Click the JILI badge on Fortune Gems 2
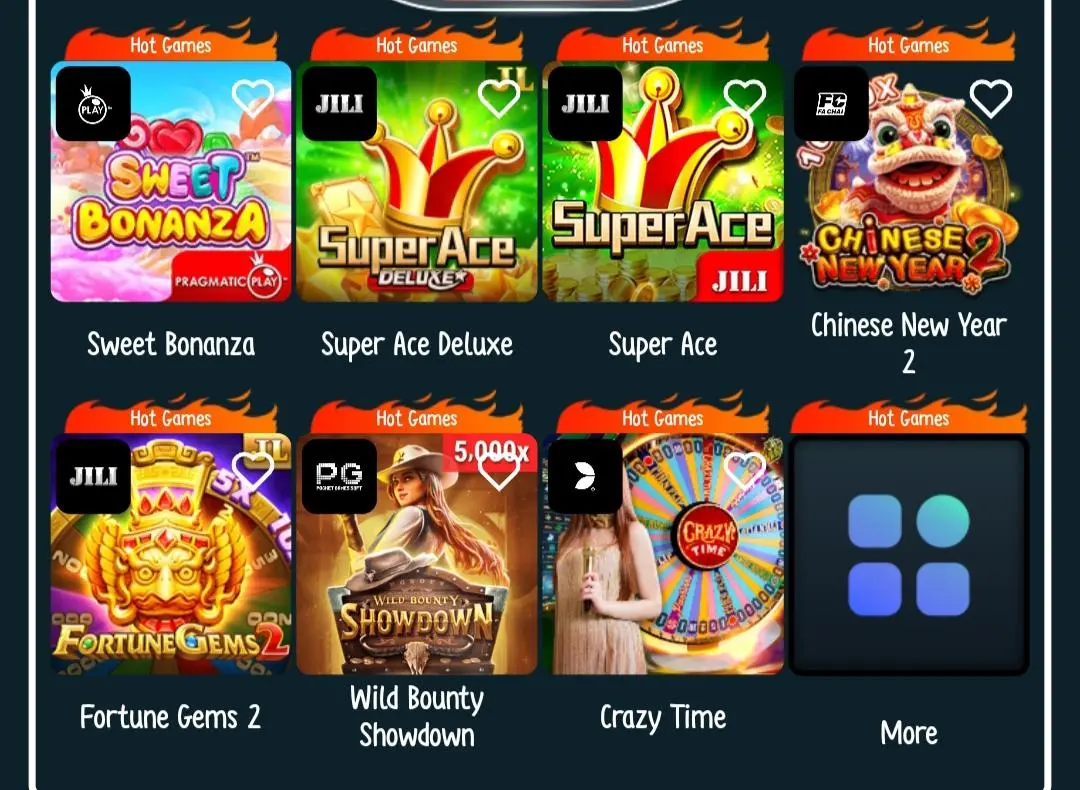Viewport: 1080px width, 790px height. click(93, 477)
